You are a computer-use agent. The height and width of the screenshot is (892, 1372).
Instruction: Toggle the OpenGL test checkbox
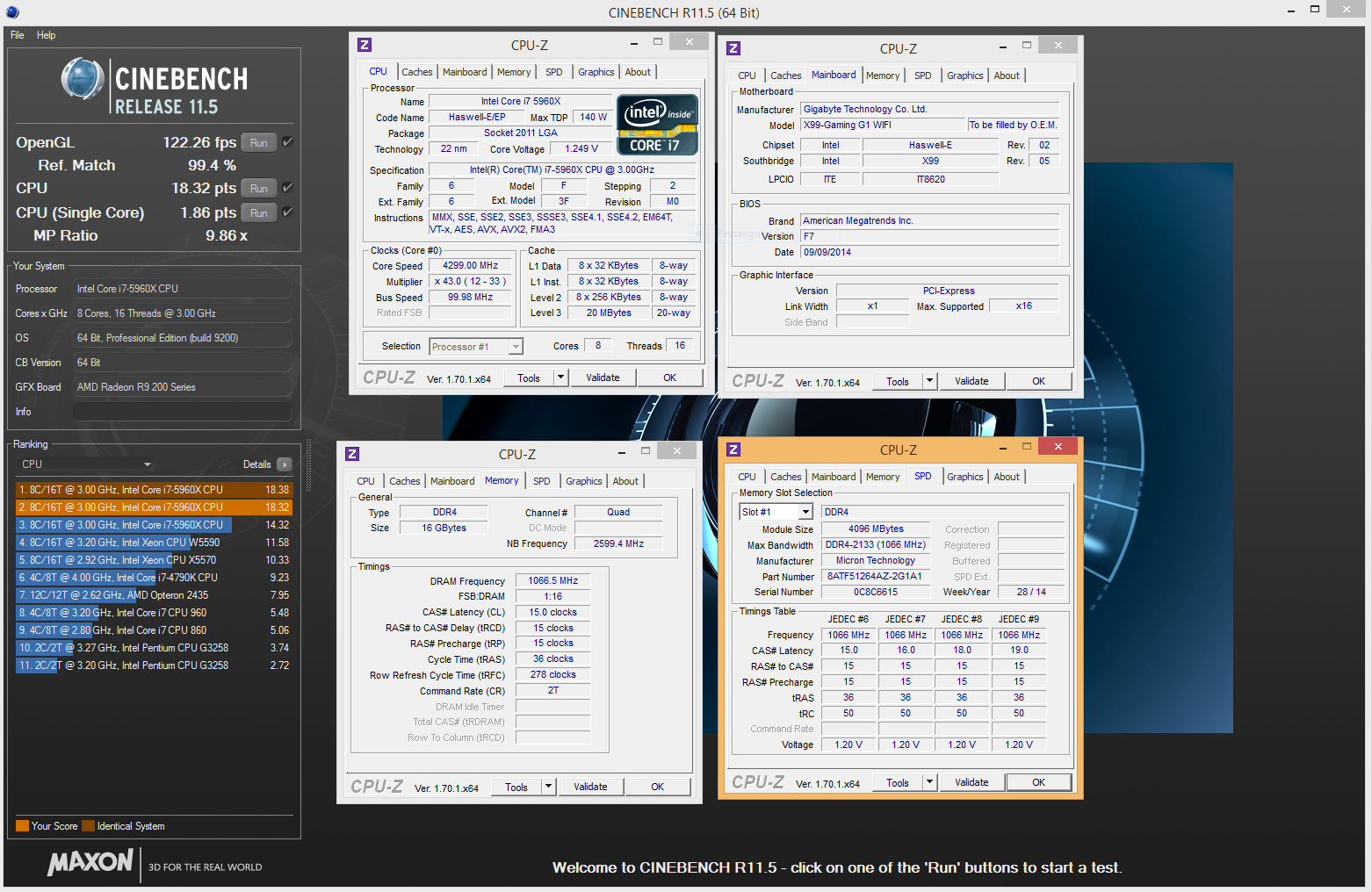click(x=287, y=141)
